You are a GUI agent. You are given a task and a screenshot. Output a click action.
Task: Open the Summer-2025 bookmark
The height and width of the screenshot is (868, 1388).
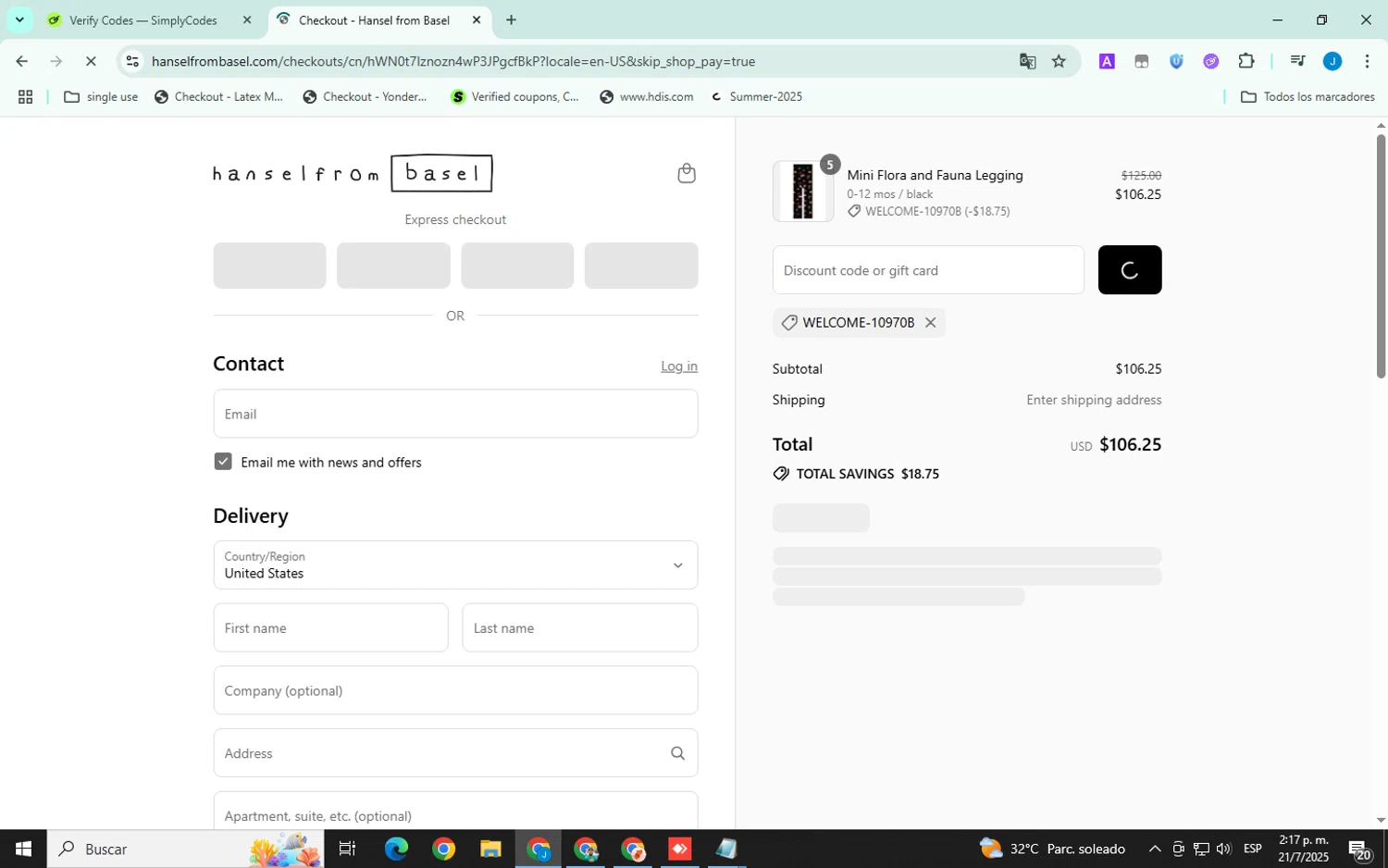(x=756, y=96)
